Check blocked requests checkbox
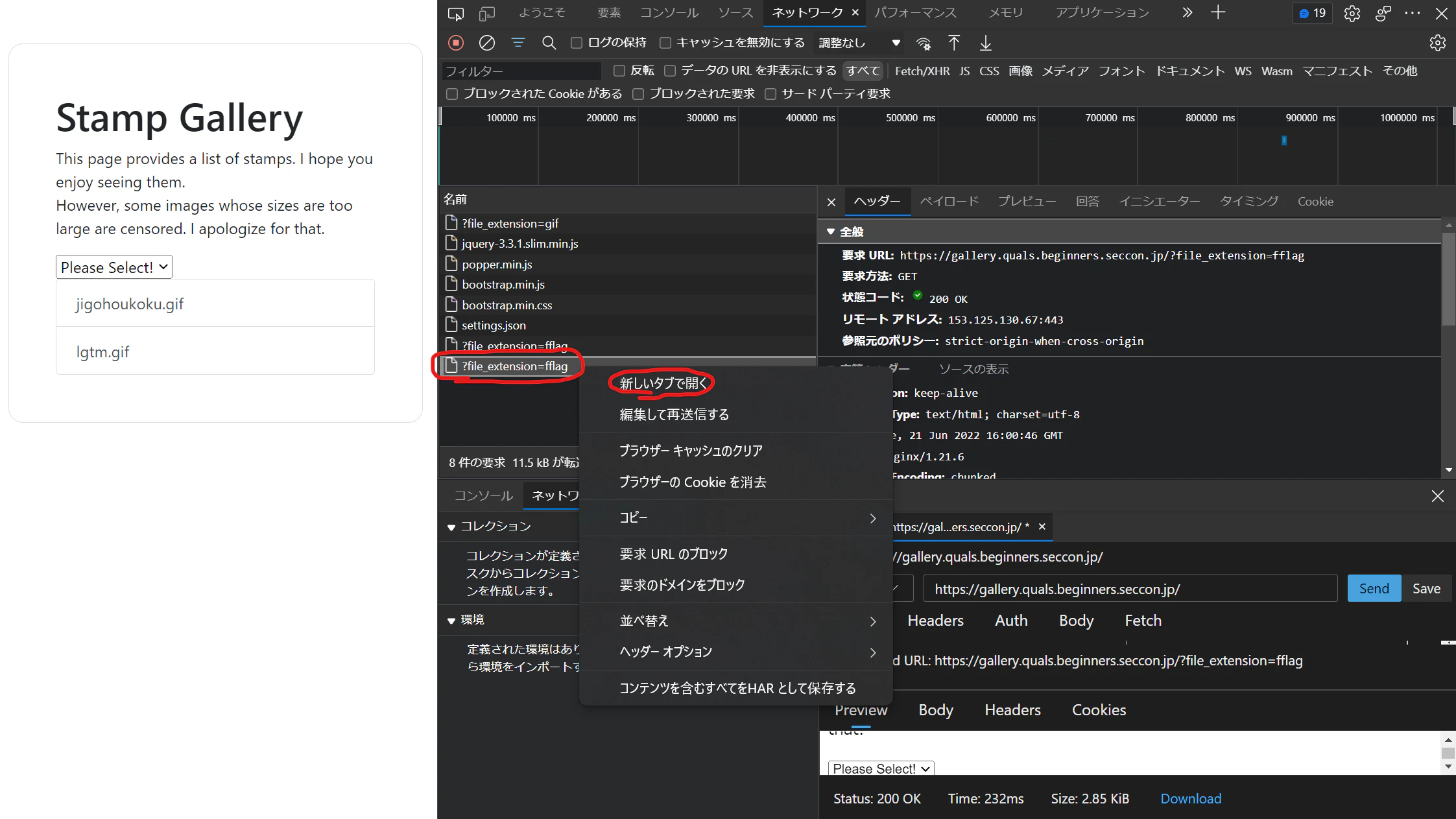1456x819 pixels. pyautogui.click(x=638, y=94)
